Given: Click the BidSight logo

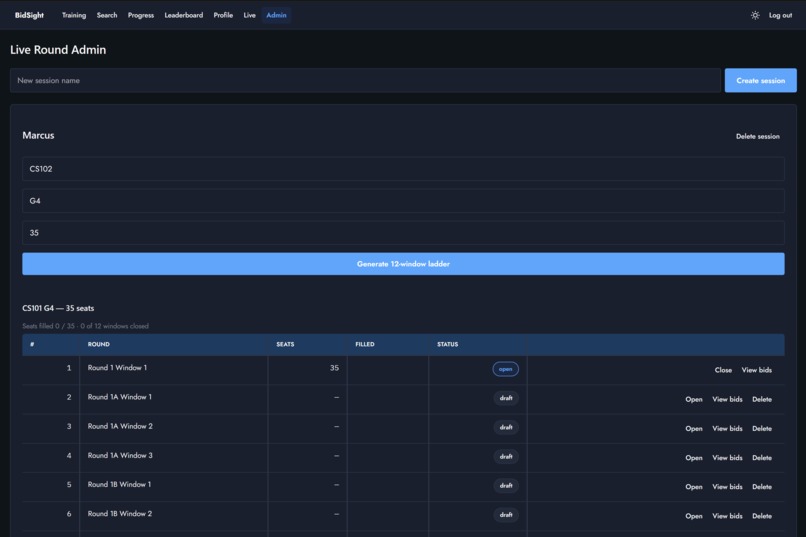Looking at the screenshot, I should [x=29, y=15].
